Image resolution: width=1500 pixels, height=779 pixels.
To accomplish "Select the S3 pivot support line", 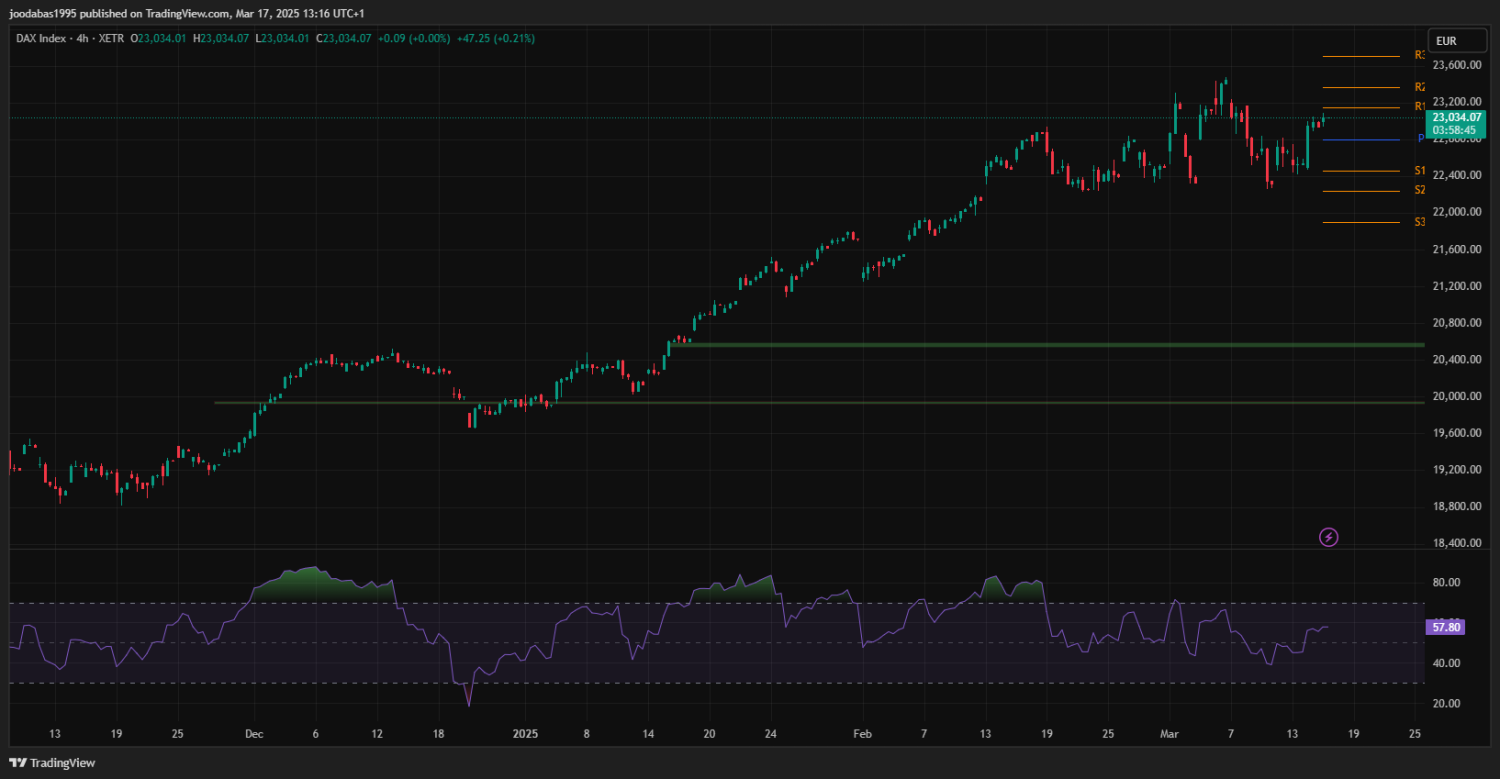I will [x=1360, y=222].
